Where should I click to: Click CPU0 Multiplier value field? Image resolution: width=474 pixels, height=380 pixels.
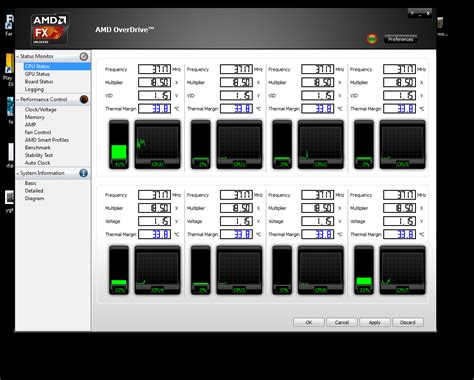click(155, 82)
